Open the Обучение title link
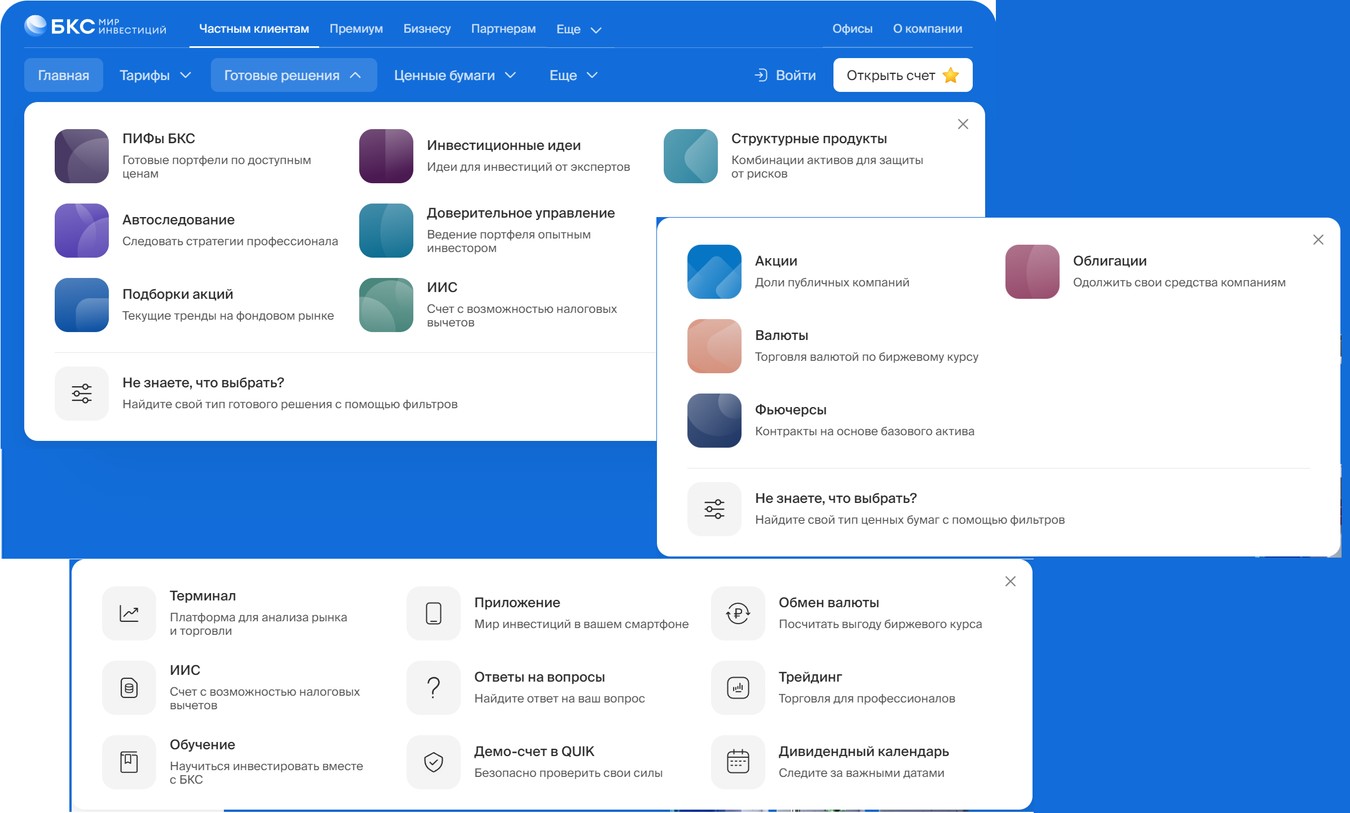The image size is (1350, 813). [203, 745]
